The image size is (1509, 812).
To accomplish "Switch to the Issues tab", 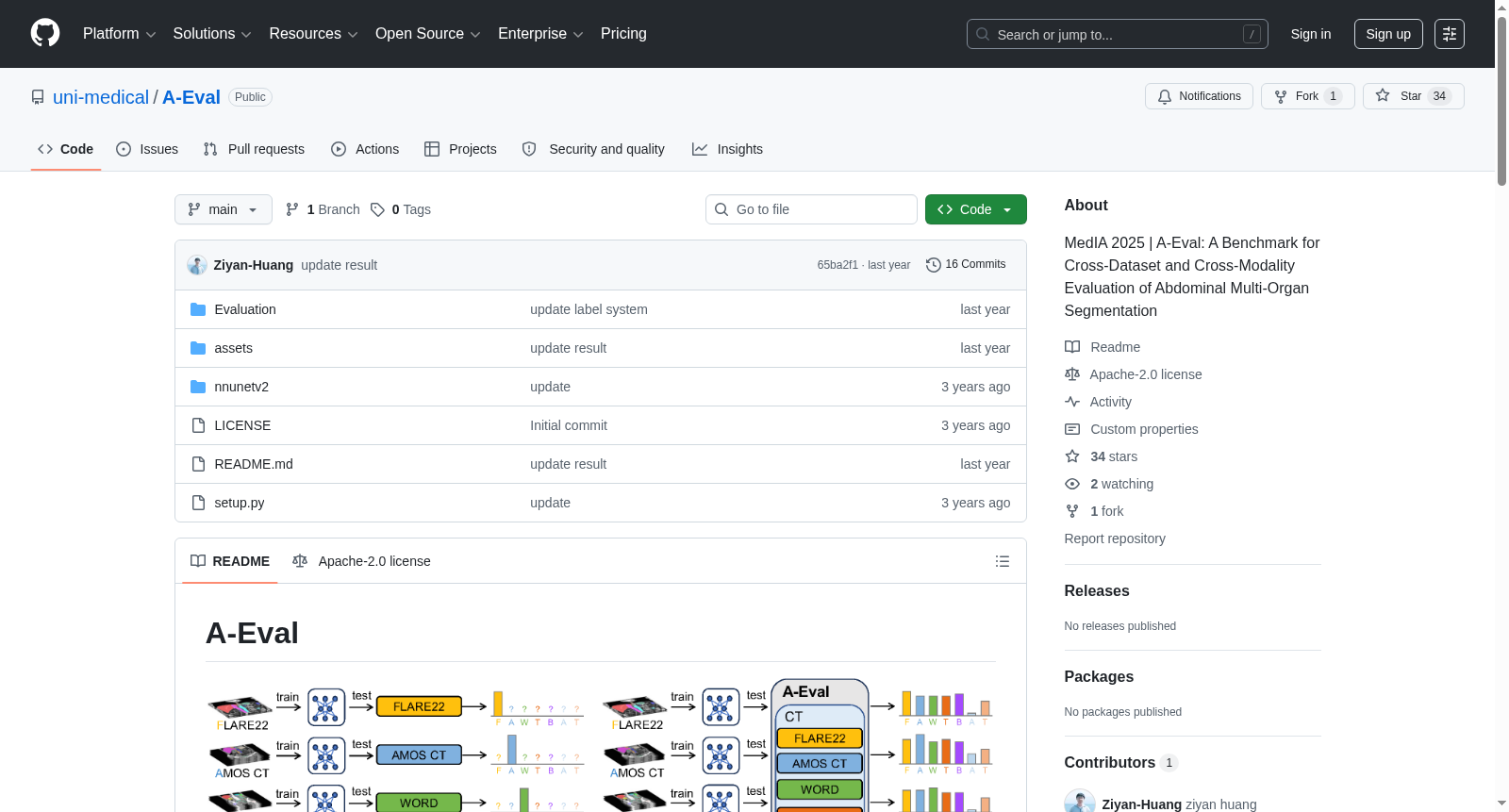I will pyautogui.click(x=147, y=149).
